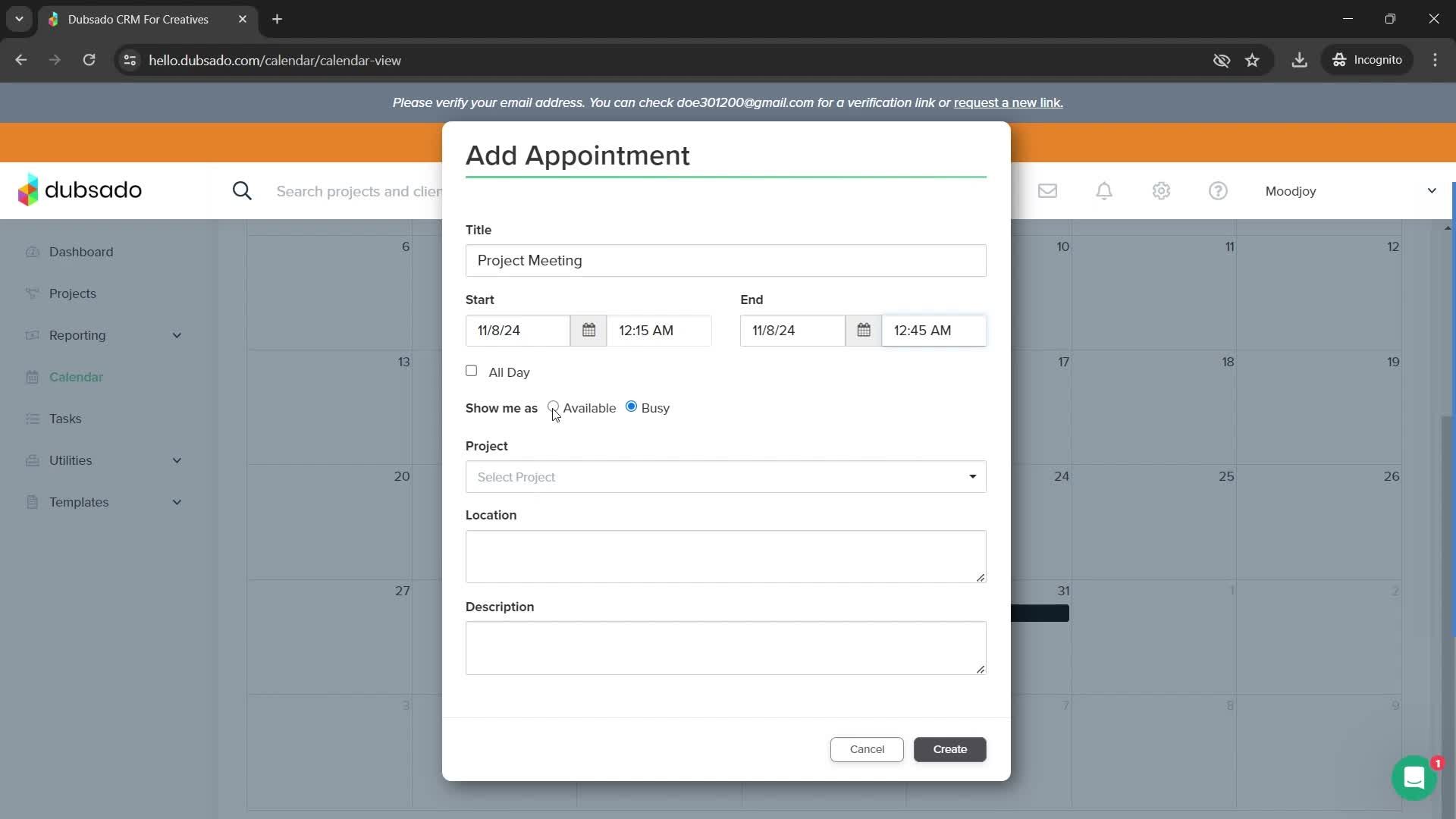
Task: Click the End date field 11/8/24
Action: click(792, 331)
